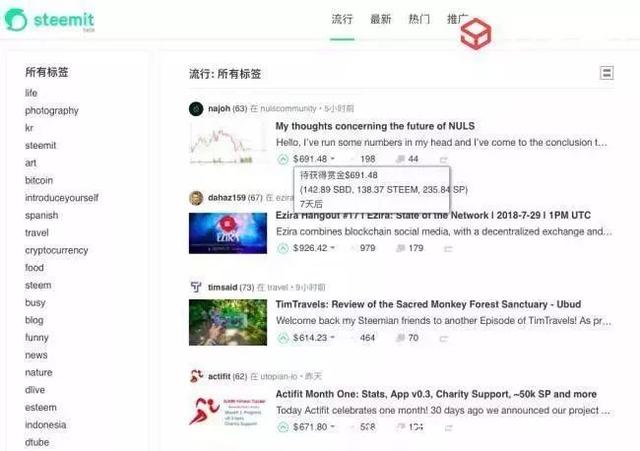
Task: Open comments on the TimTravels post (70)
Action: click(407, 338)
